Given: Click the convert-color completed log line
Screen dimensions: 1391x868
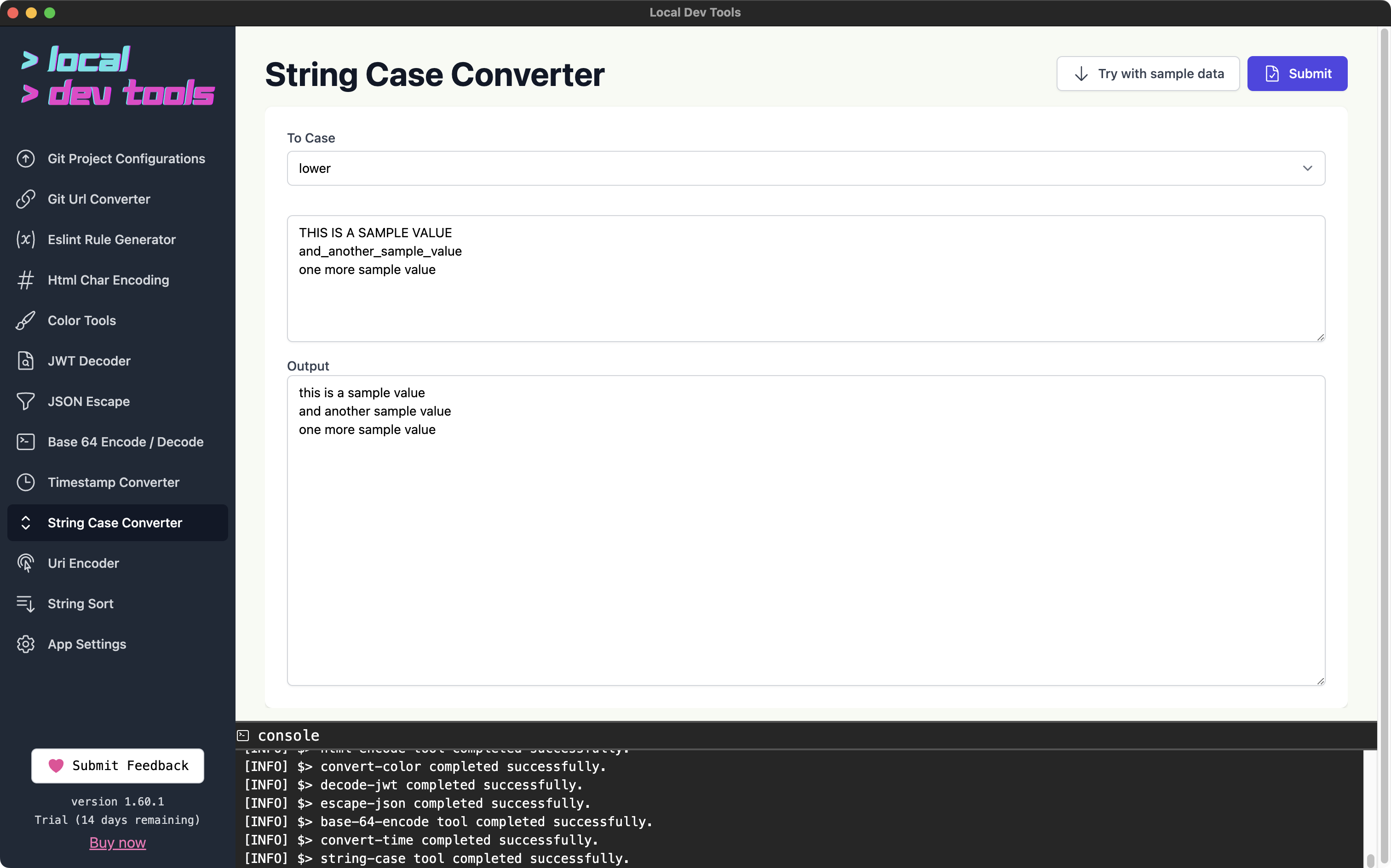Looking at the screenshot, I should coord(425,766).
